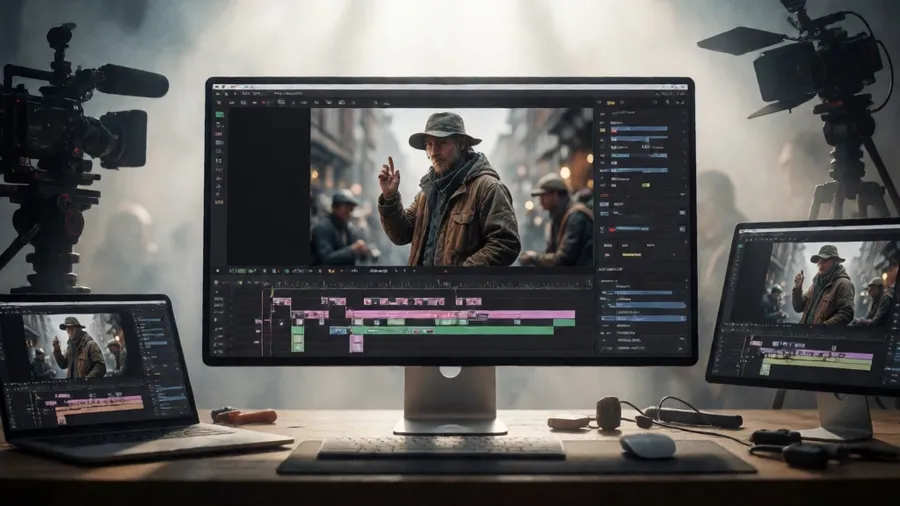The height and width of the screenshot is (506, 900).
Task: Click the first pink clip on the top track
Action: [281, 301]
